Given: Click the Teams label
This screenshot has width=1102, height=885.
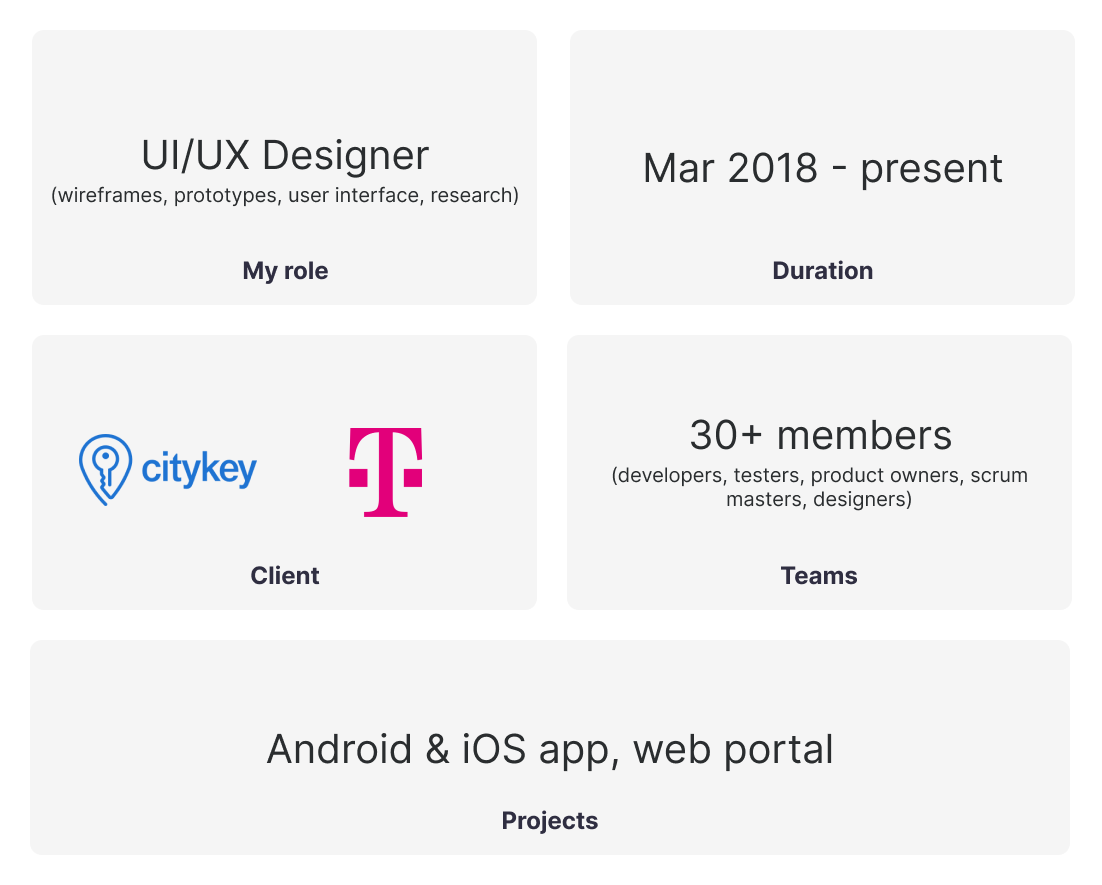Looking at the screenshot, I should (819, 576).
